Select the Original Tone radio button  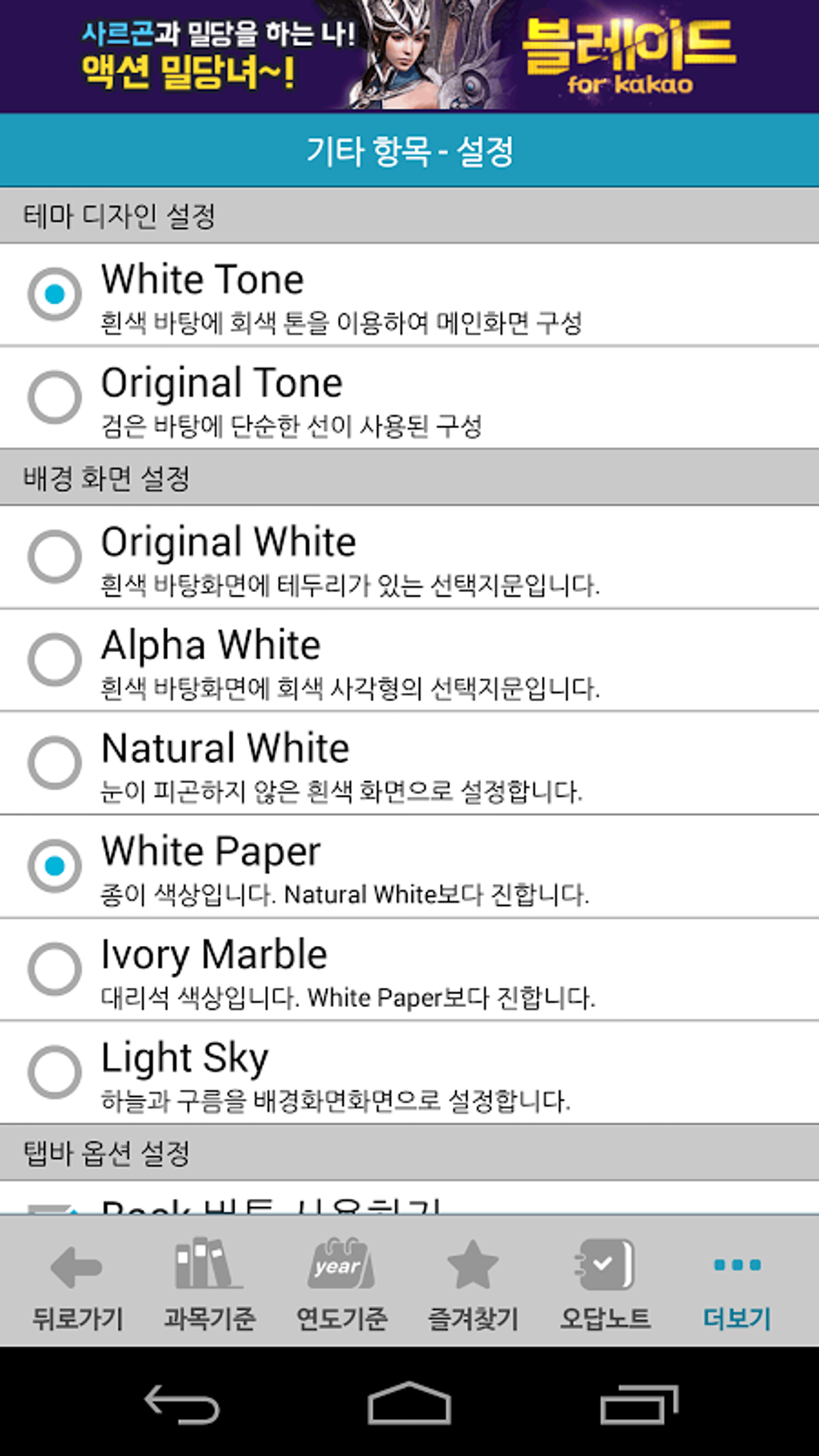tap(55, 397)
